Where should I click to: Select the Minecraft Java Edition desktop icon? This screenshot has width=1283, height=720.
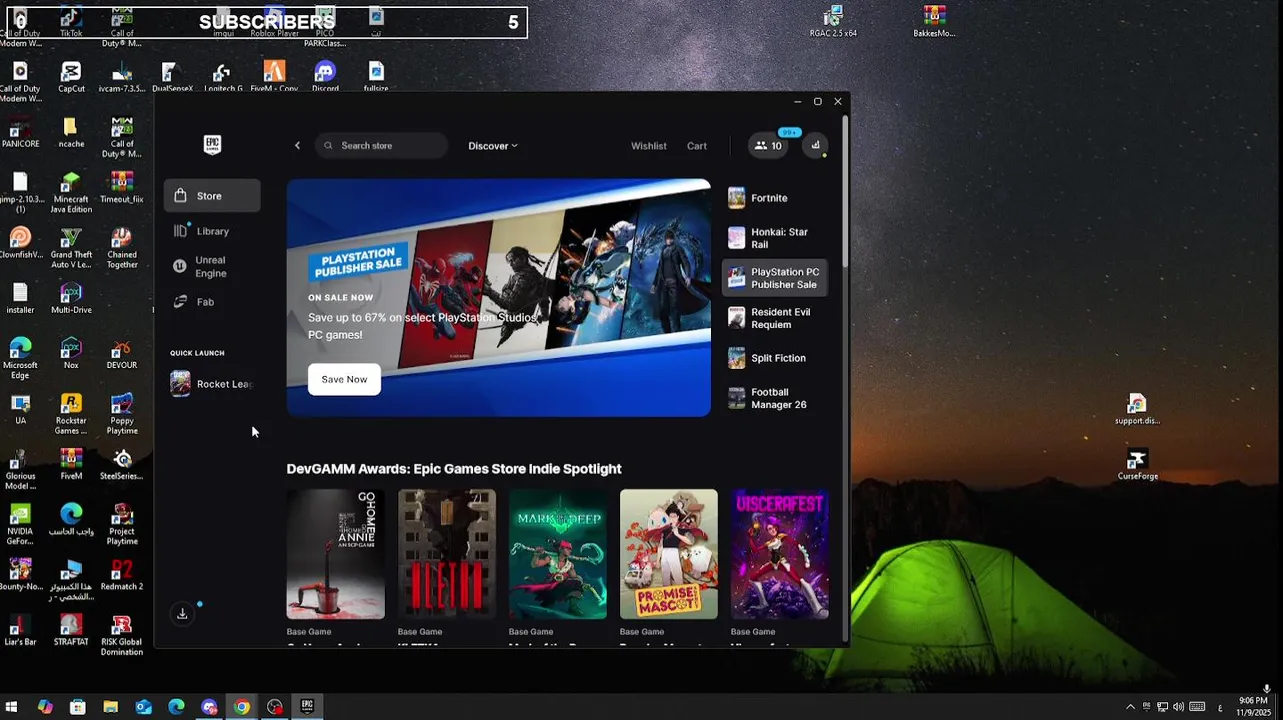71,193
